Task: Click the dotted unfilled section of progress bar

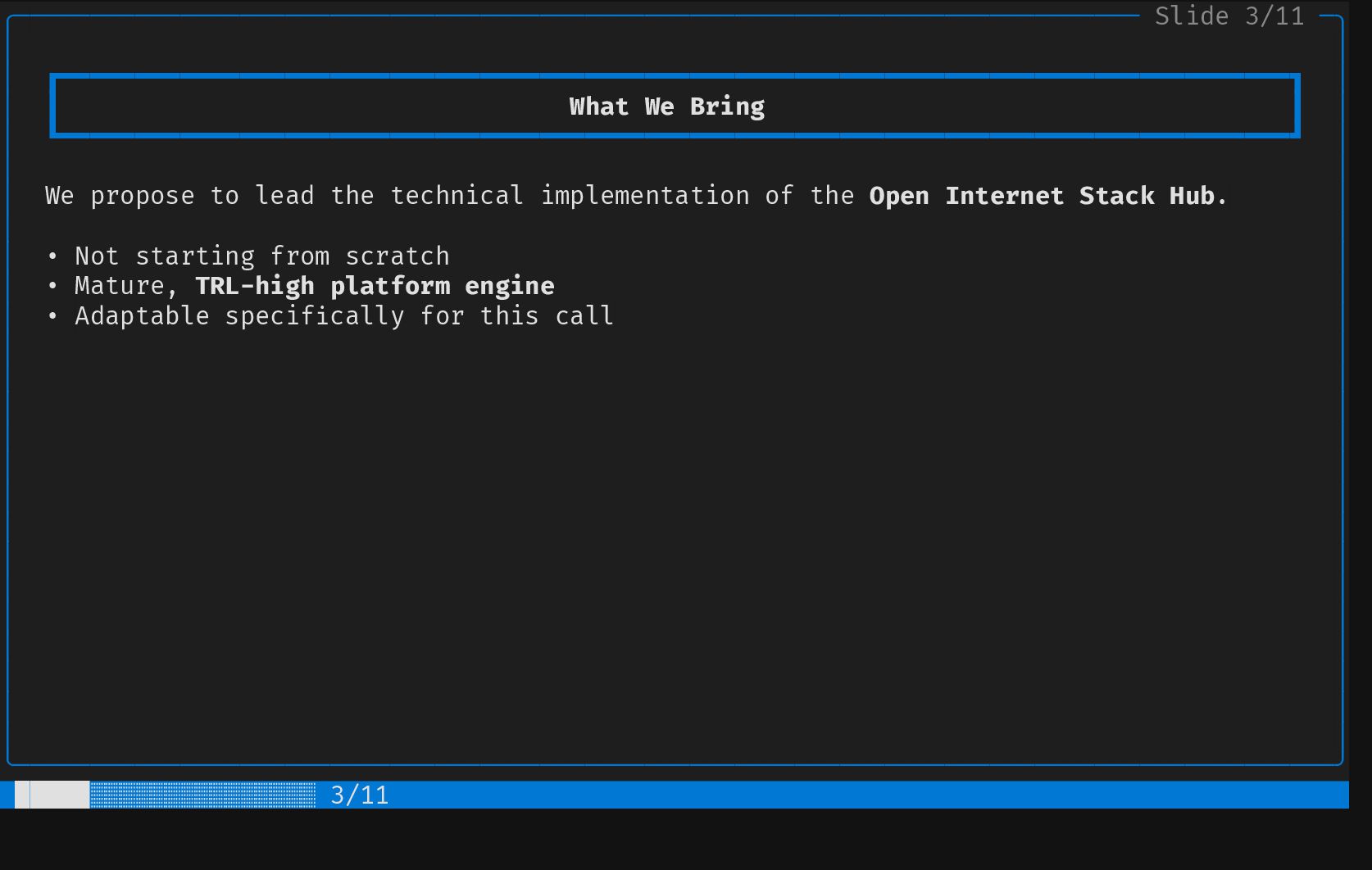Action: [x=202, y=795]
